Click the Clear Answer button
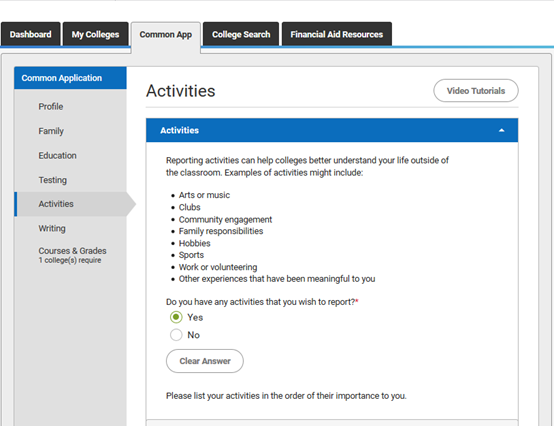Screen dimensions: 554x426 [x=205, y=361]
